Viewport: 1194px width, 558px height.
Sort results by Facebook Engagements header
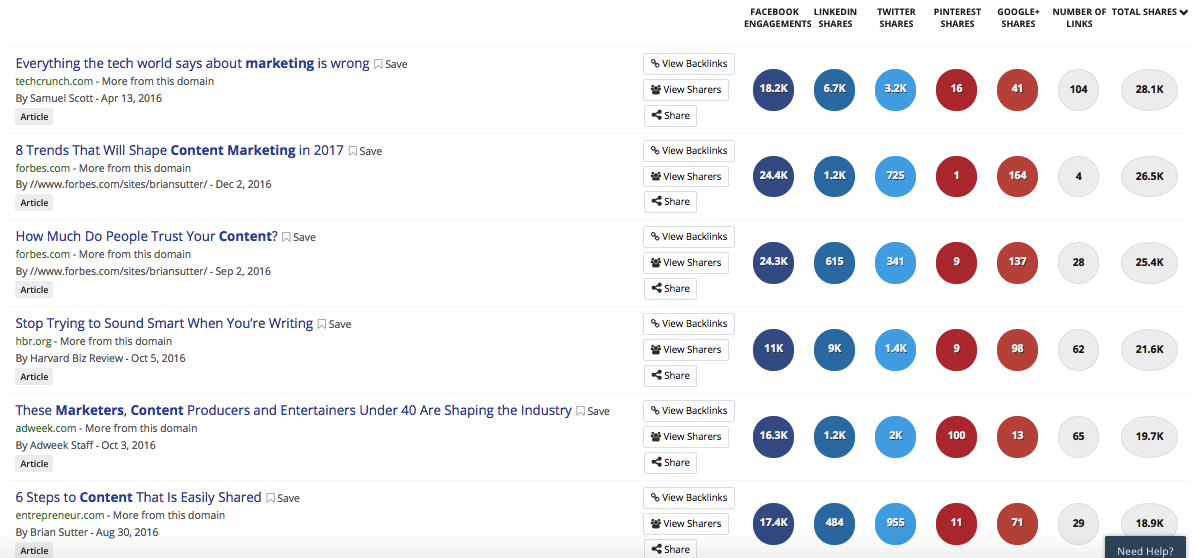777,18
